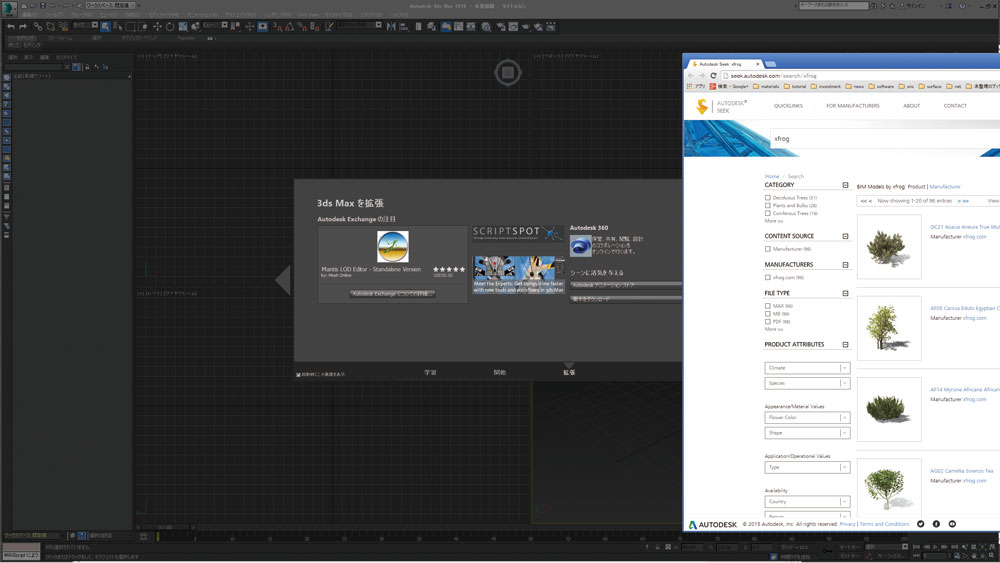Open the Privacy link in footer
This screenshot has width=1000, height=563.
click(848, 524)
